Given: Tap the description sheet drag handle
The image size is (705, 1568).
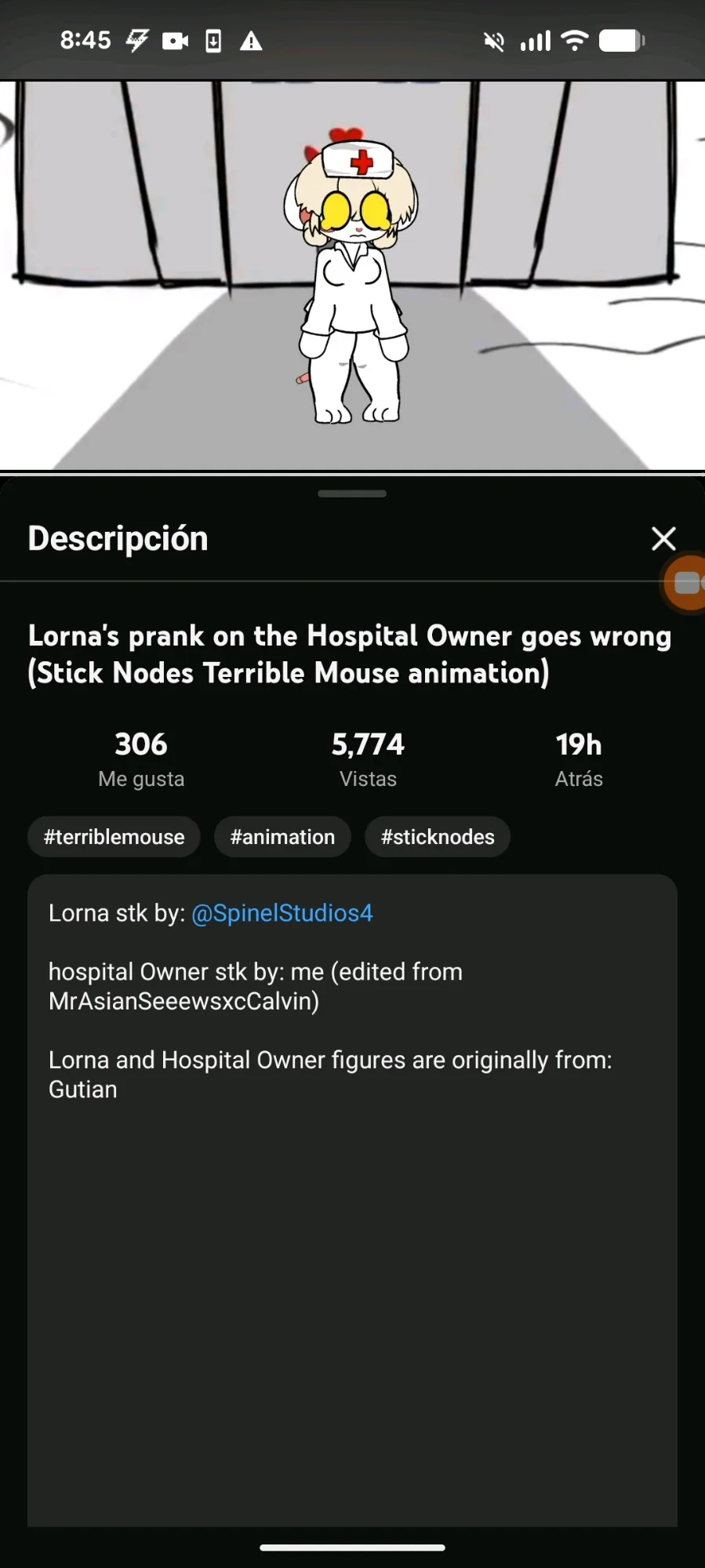Looking at the screenshot, I should point(352,493).
